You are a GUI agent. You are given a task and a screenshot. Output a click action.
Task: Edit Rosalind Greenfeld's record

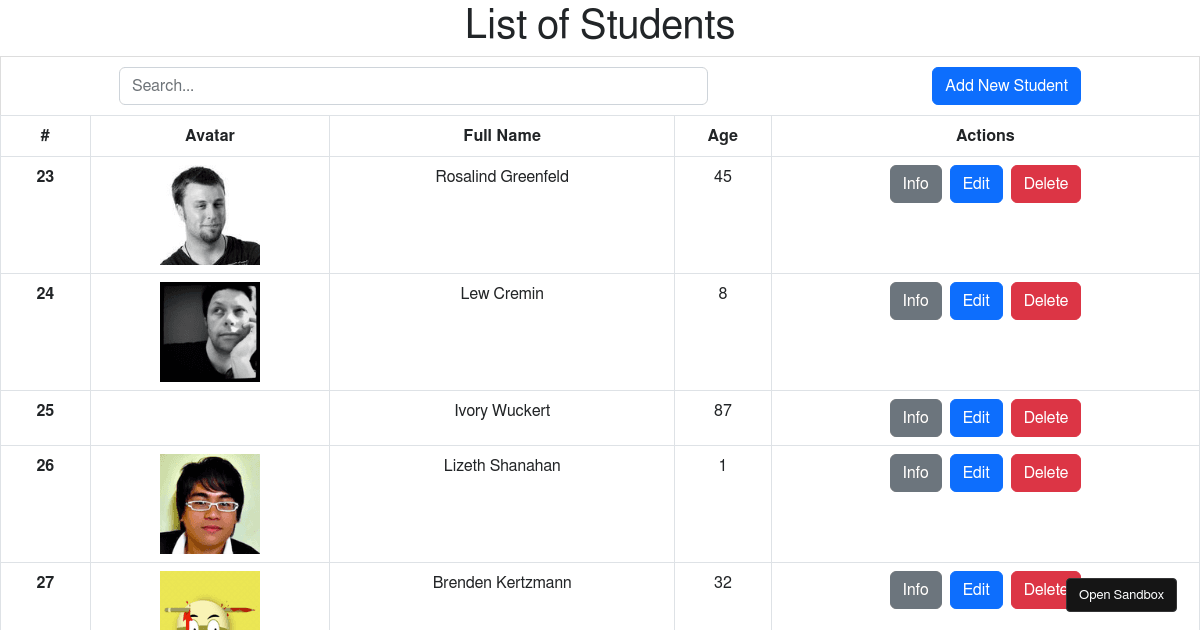point(976,184)
